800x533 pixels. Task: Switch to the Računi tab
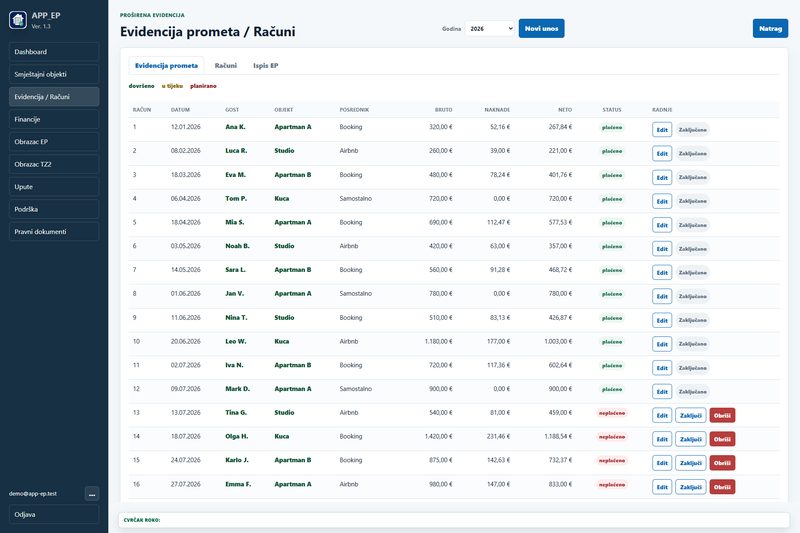pos(226,66)
